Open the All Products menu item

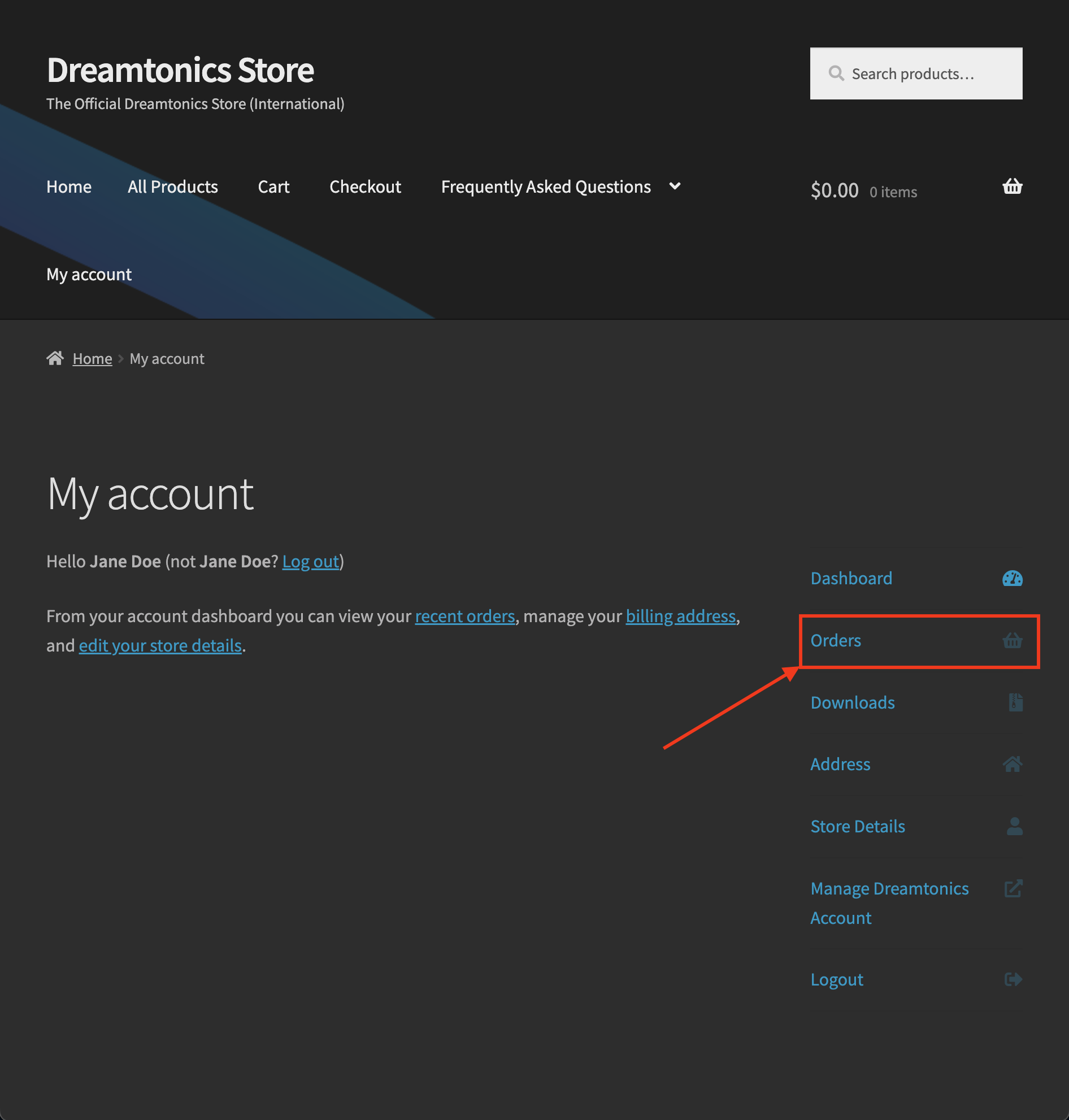173,186
